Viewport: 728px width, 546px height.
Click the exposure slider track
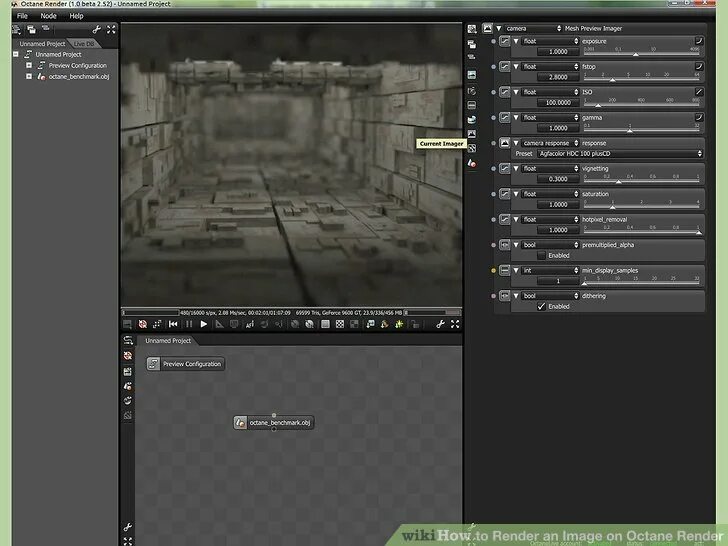coord(642,53)
